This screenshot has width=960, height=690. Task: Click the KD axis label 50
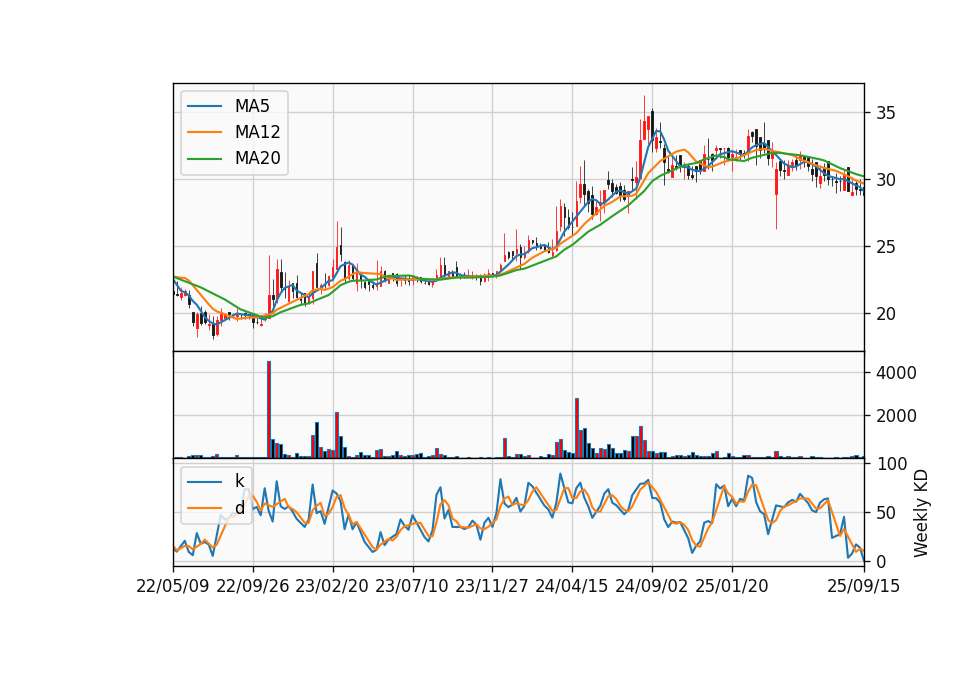click(x=886, y=513)
